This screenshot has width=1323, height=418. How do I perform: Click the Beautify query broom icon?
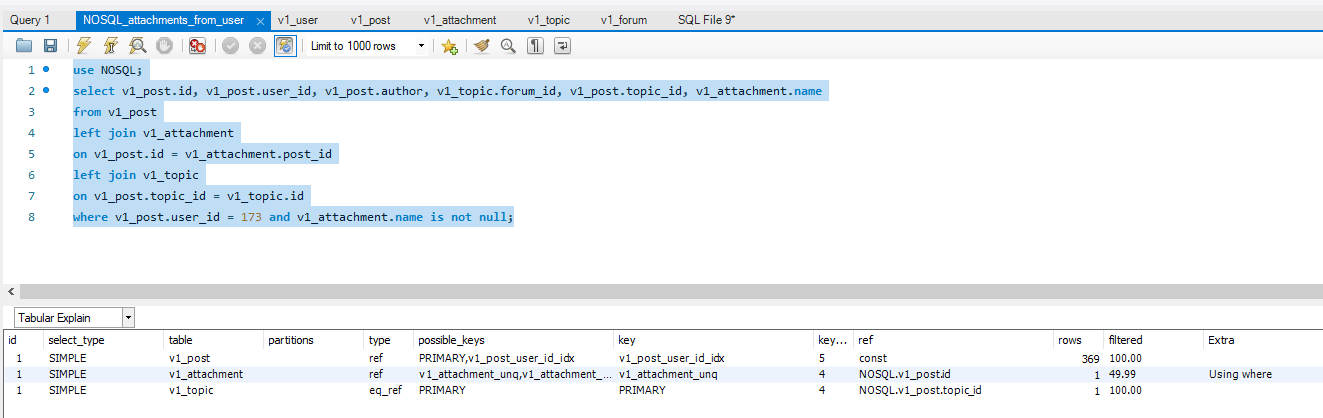point(482,46)
